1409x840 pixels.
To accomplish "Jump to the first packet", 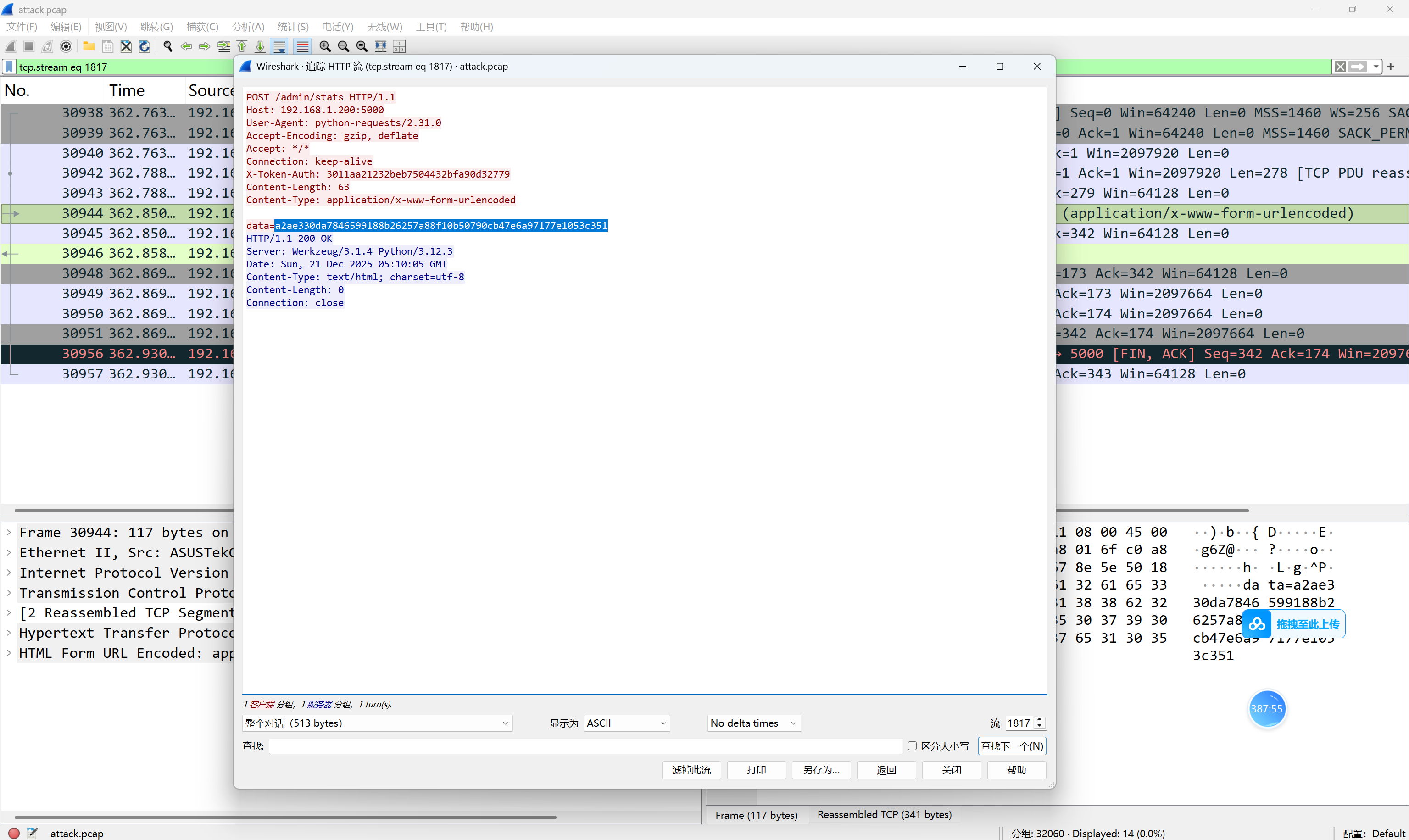I will click(x=242, y=46).
